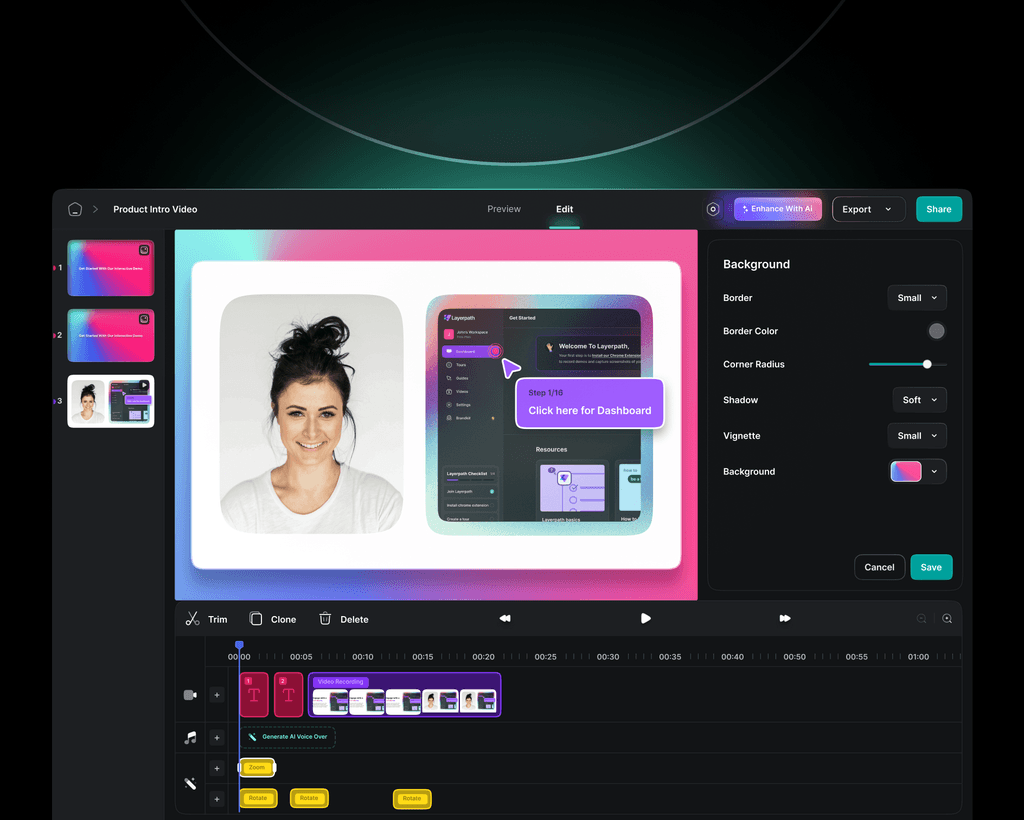Skip forward with the fast-forward control
This screenshot has height=820, width=1024.
[786, 619]
